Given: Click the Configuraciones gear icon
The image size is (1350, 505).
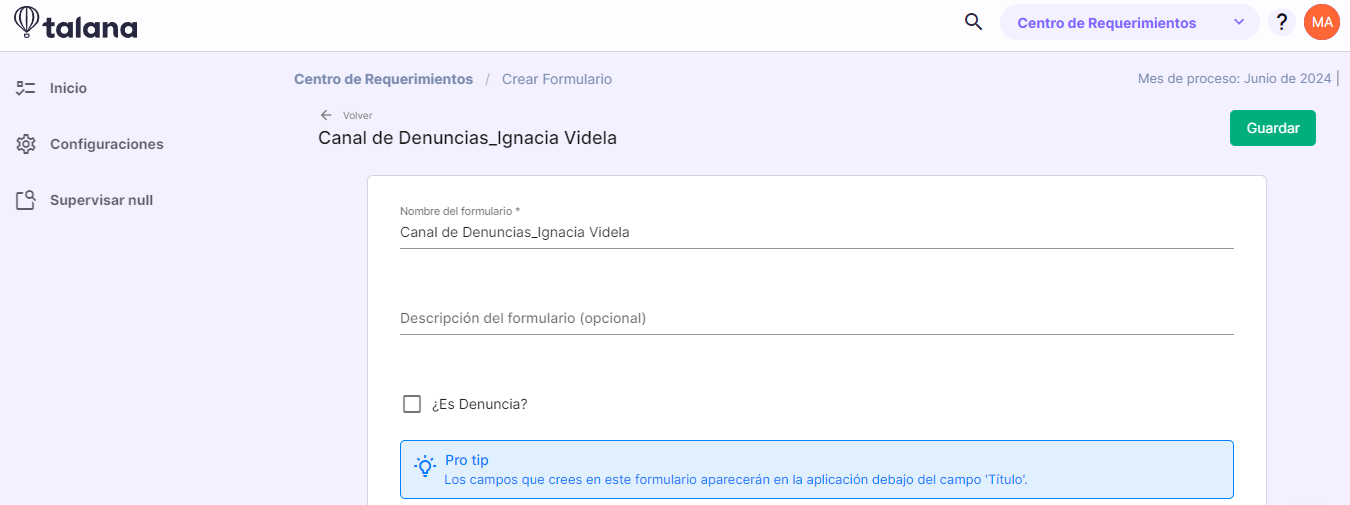Looking at the screenshot, I should [26, 144].
